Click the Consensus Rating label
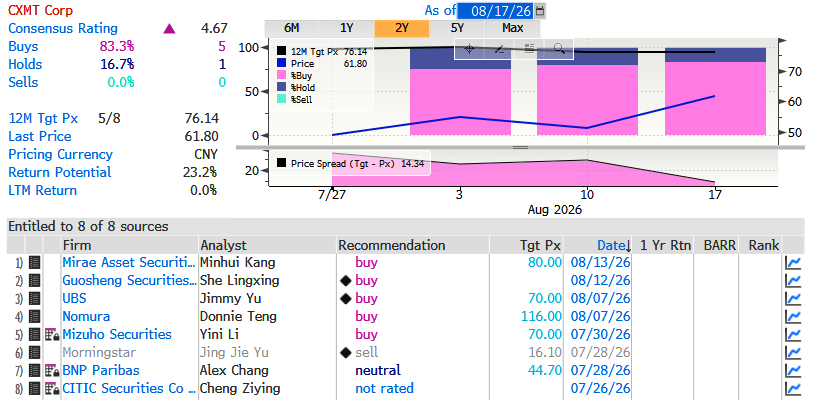Image resolution: width=814 pixels, height=400 pixels. (63, 29)
